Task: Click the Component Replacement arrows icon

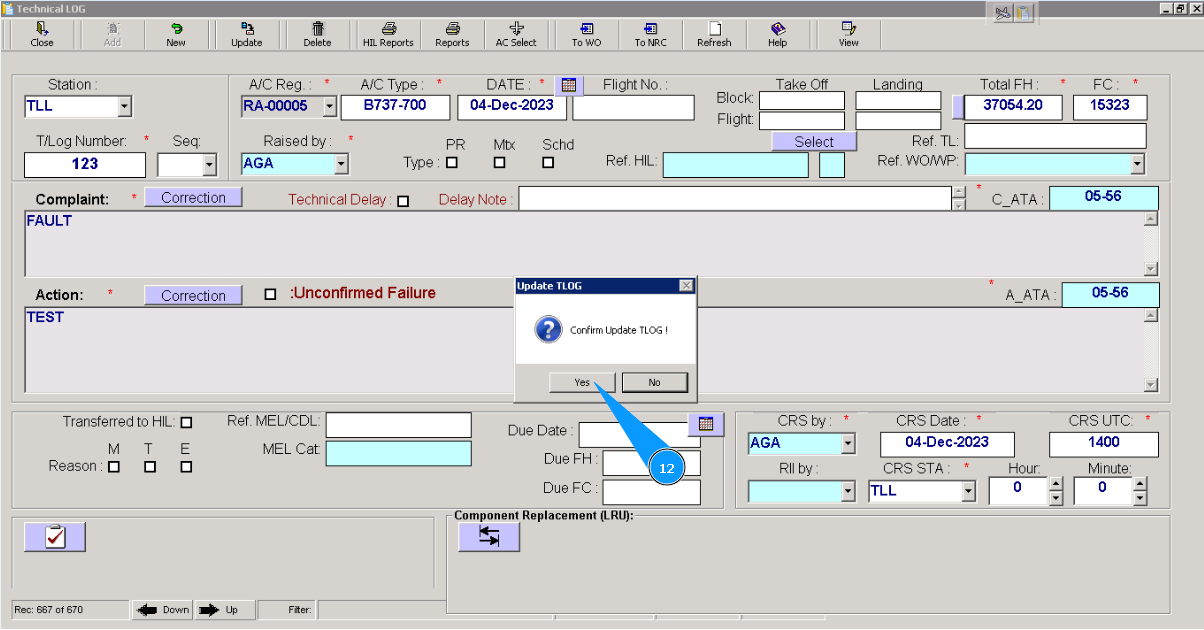Action: pos(489,537)
